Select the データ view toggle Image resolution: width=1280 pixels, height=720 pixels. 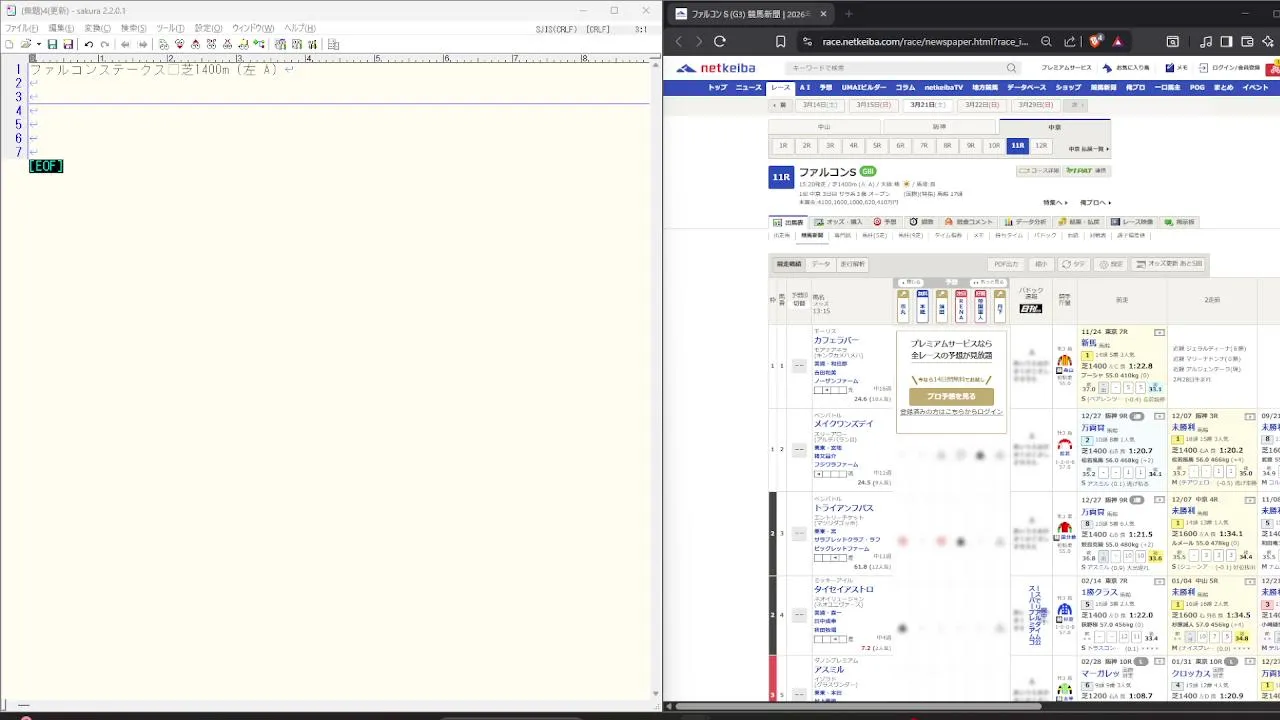coord(821,264)
